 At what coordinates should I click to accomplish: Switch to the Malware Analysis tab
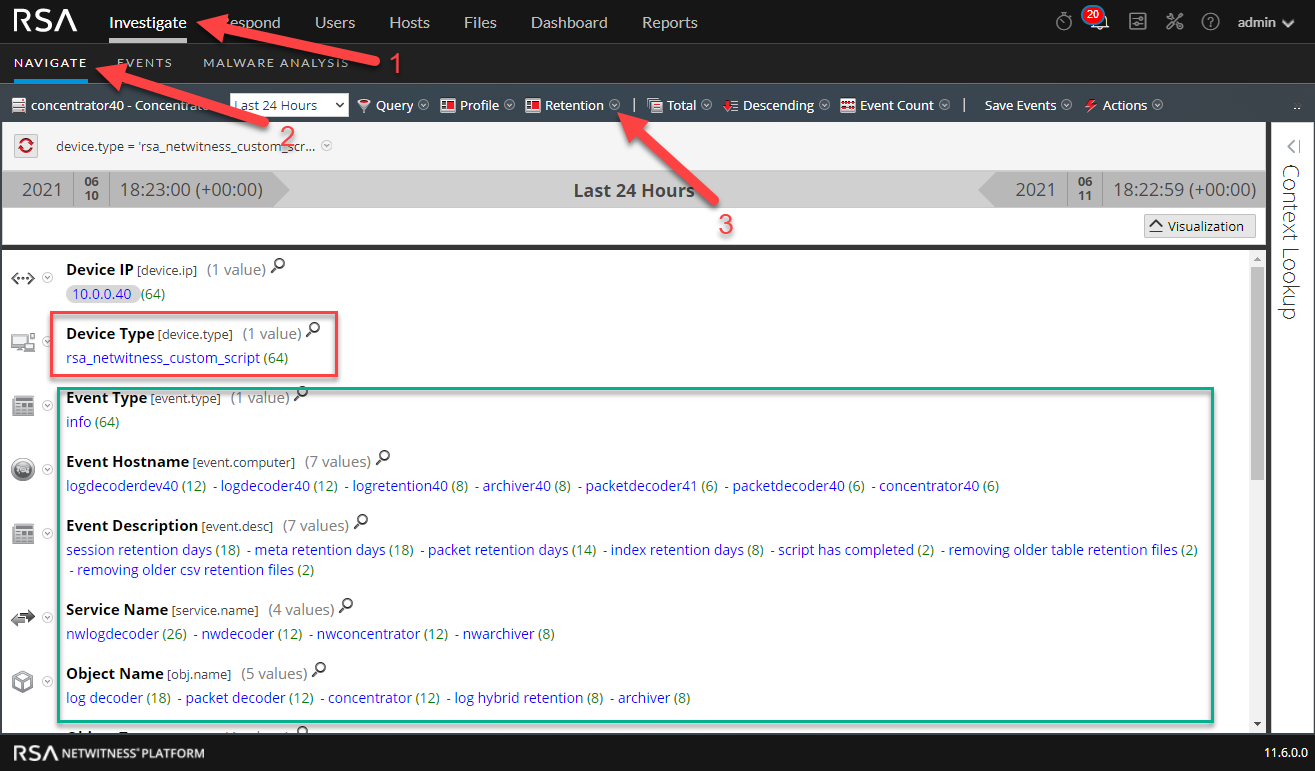click(276, 63)
